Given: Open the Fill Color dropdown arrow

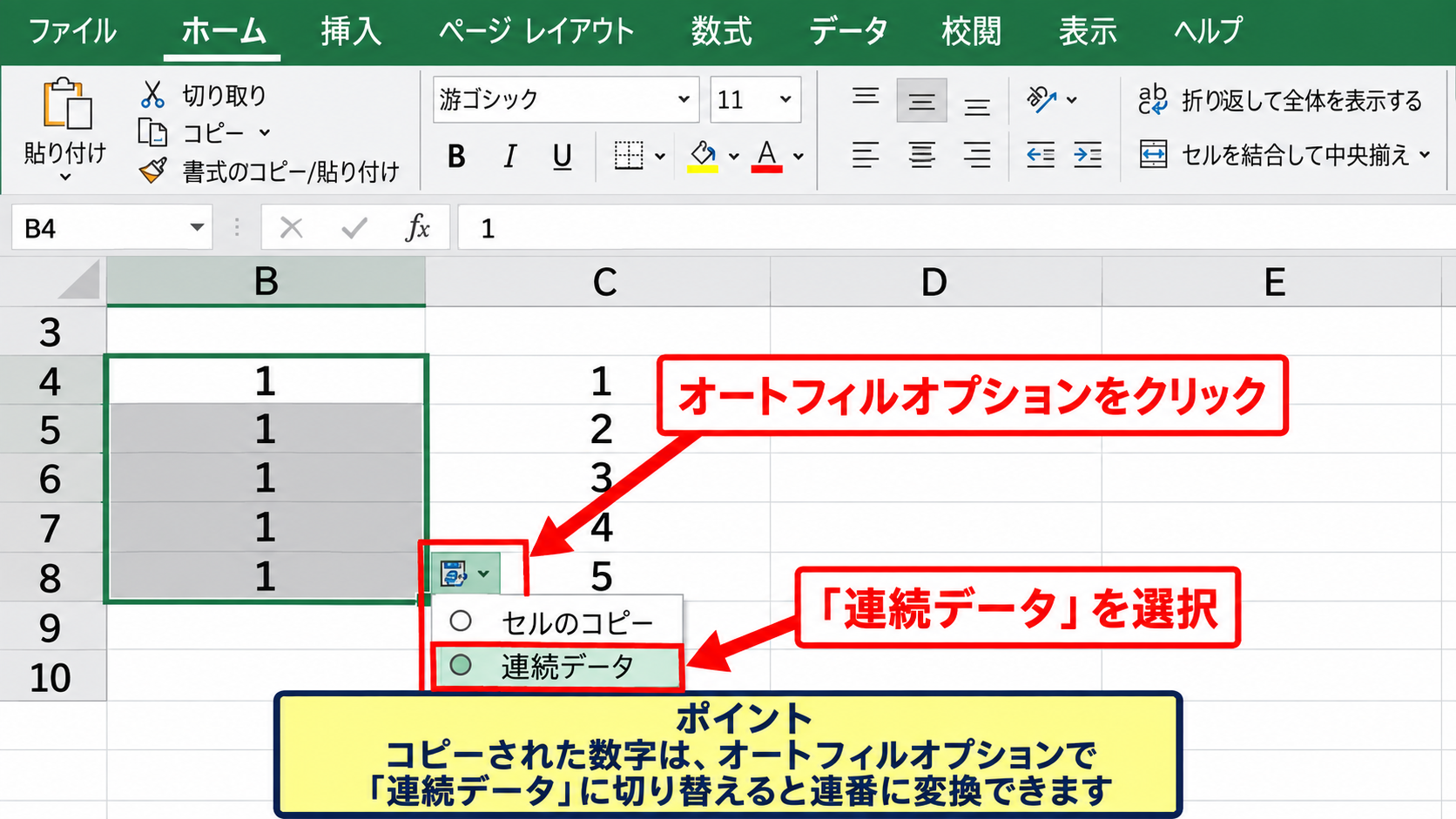Looking at the screenshot, I should click(x=734, y=157).
